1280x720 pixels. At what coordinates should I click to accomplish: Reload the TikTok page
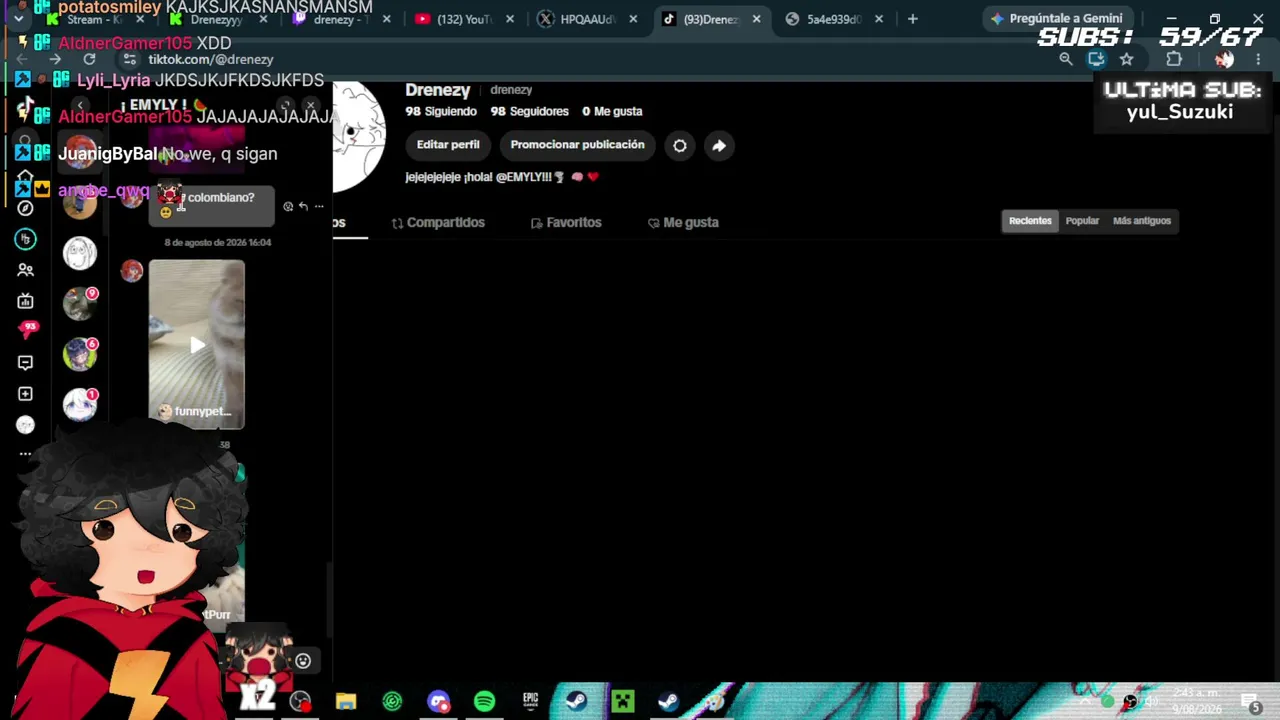(x=89, y=60)
